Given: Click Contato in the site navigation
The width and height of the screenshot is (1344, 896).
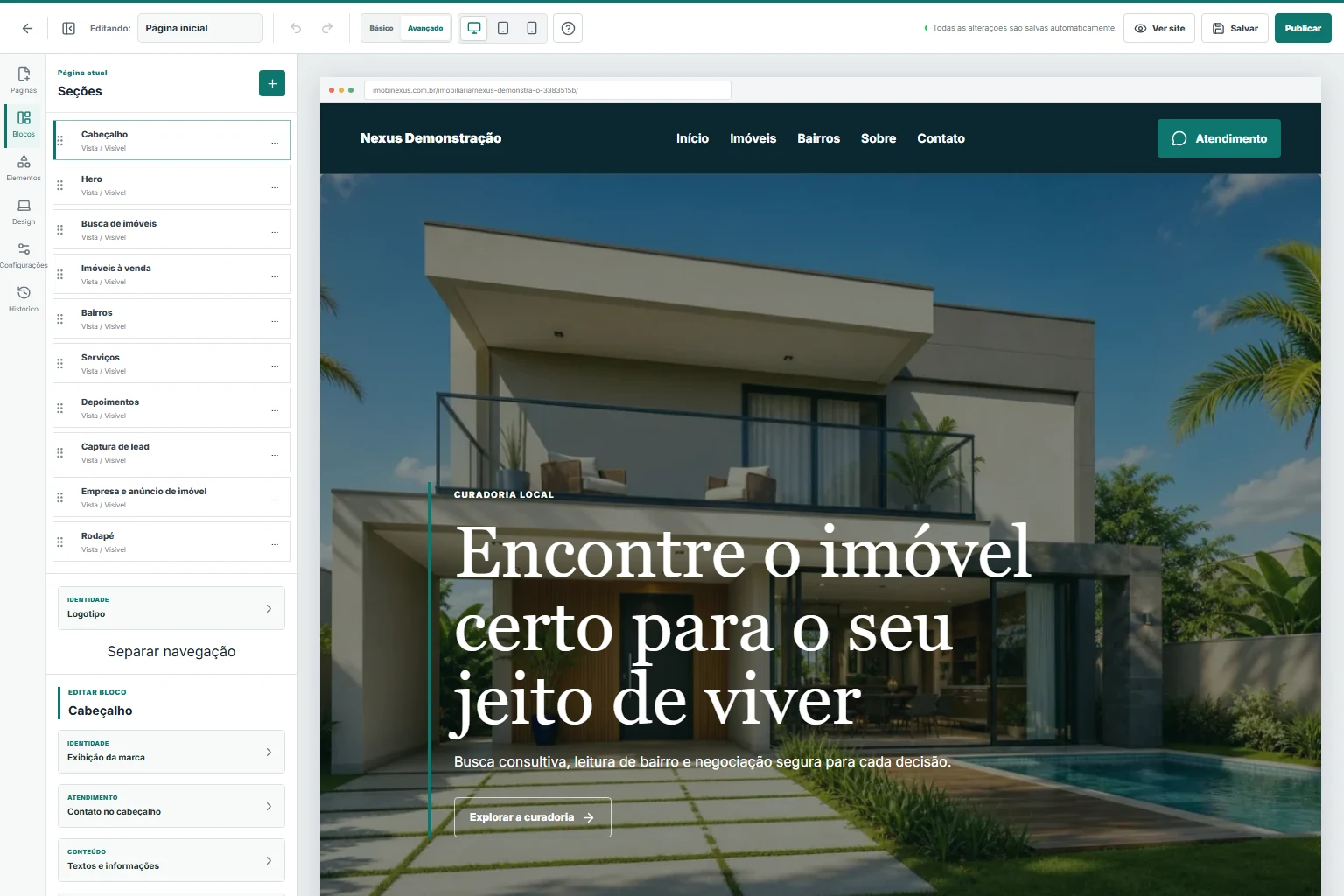Looking at the screenshot, I should click(x=941, y=138).
